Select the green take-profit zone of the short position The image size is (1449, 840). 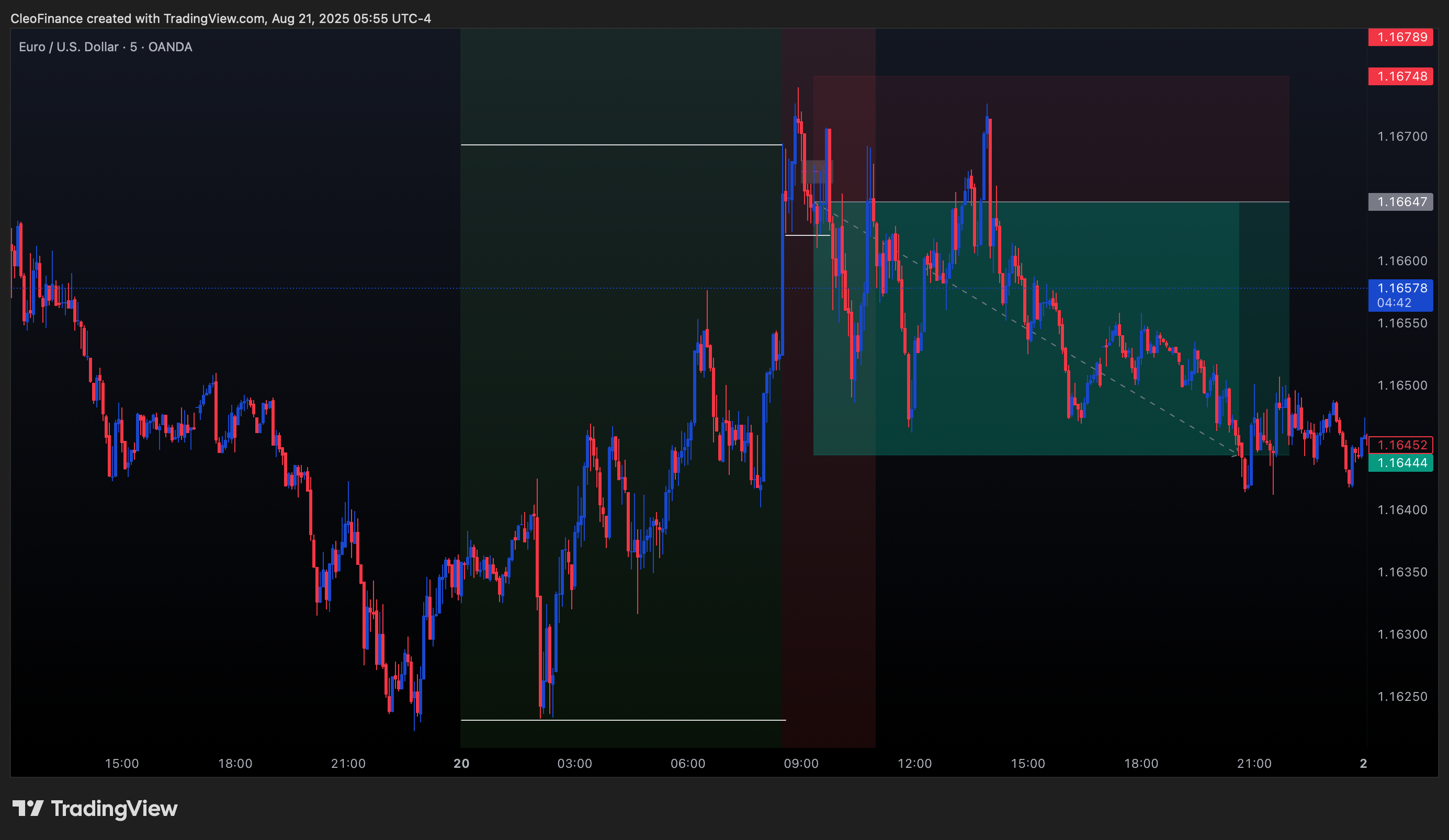pos(1051,329)
